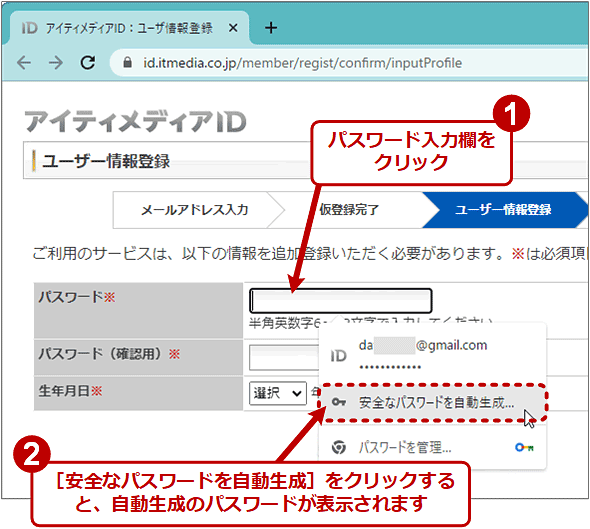Click the ユーザー情報登録 active step
Screen dimensions: 590x529
pyautogui.click(x=503, y=210)
